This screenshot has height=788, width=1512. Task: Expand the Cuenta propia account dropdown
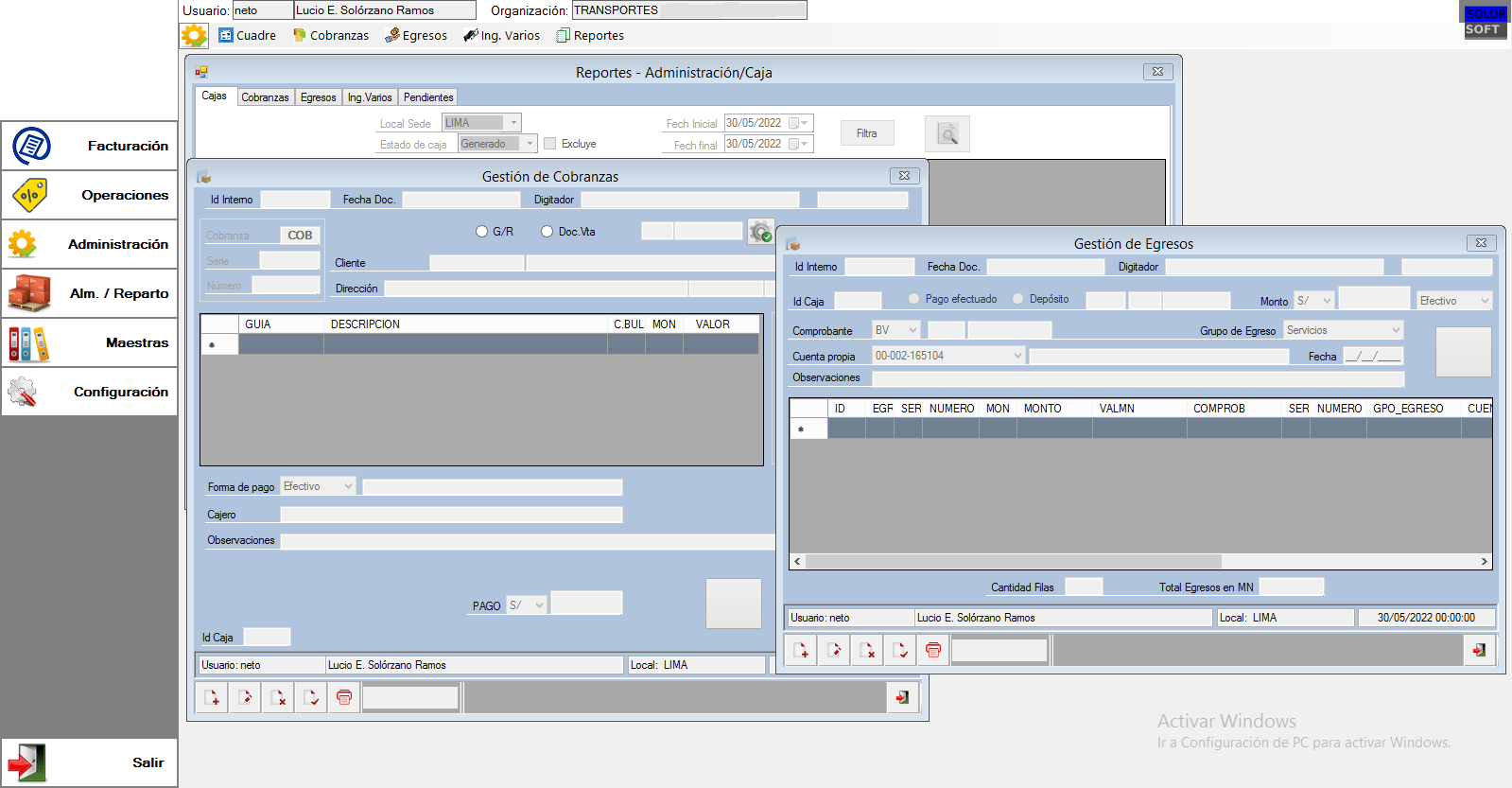click(x=1017, y=356)
